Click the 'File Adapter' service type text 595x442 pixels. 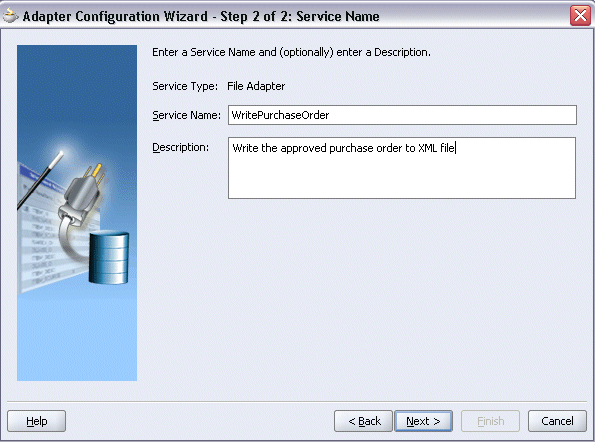coord(256,86)
